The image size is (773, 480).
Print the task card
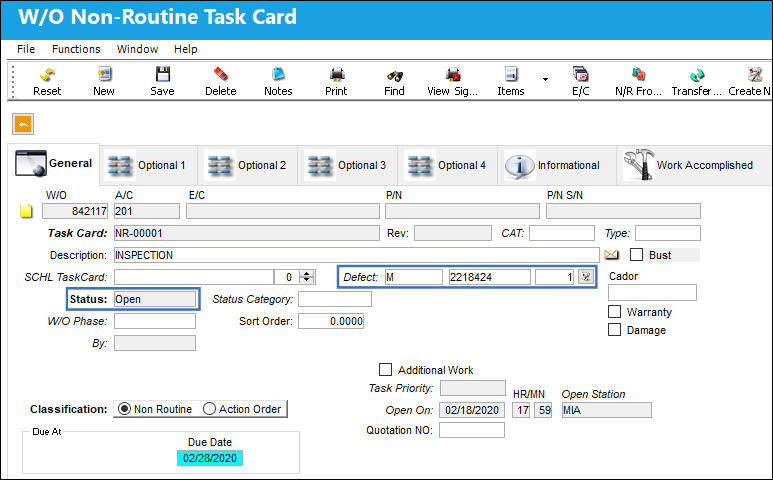pyautogui.click(x=336, y=81)
